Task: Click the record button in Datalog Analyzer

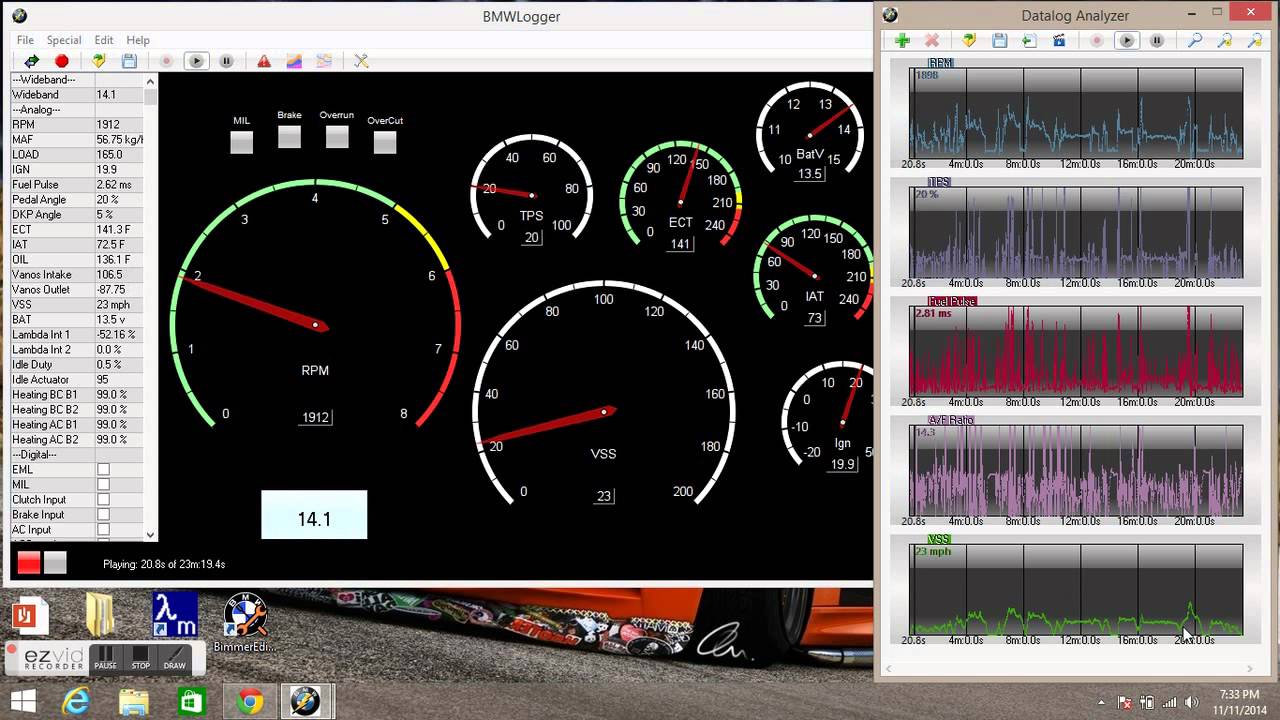Action: [x=1097, y=40]
